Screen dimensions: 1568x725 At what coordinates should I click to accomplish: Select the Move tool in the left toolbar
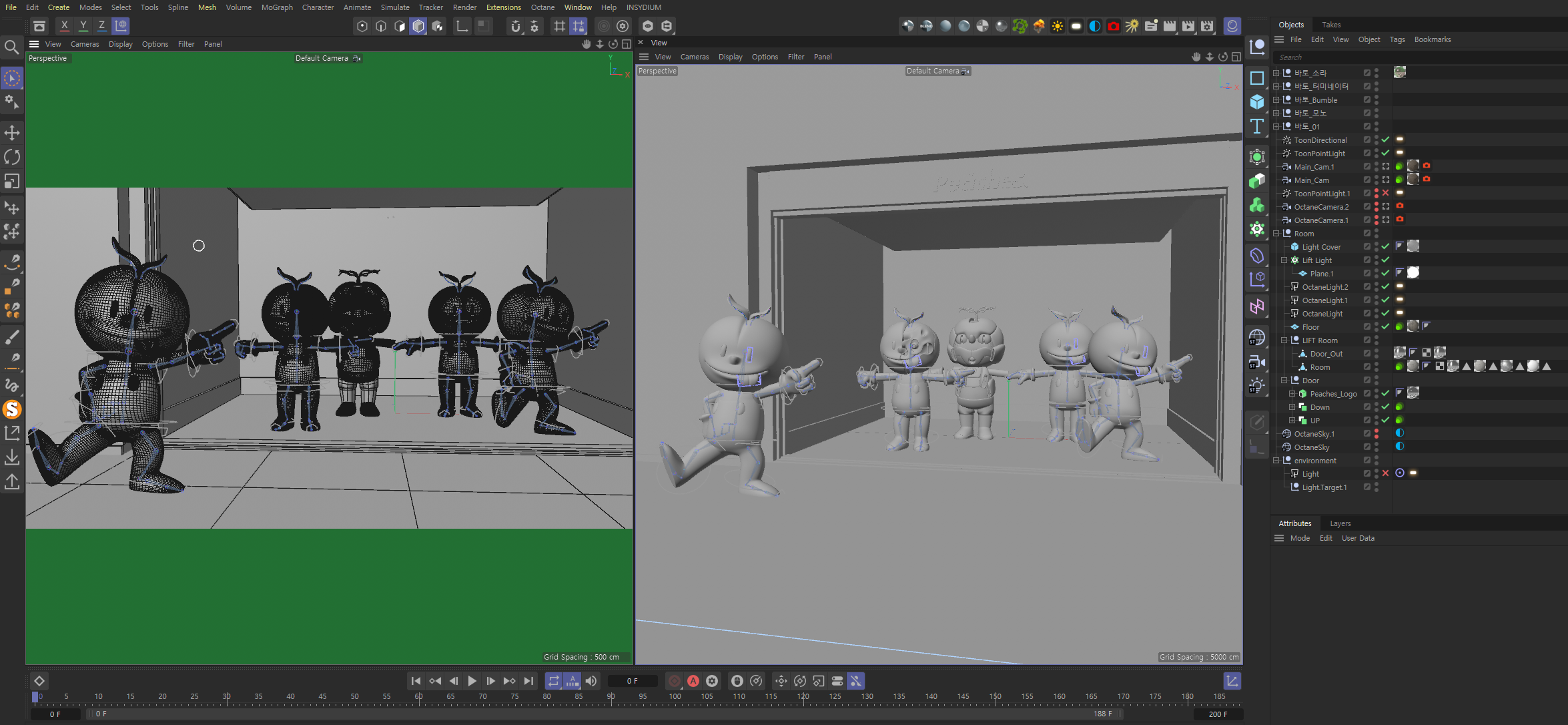coord(12,132)
